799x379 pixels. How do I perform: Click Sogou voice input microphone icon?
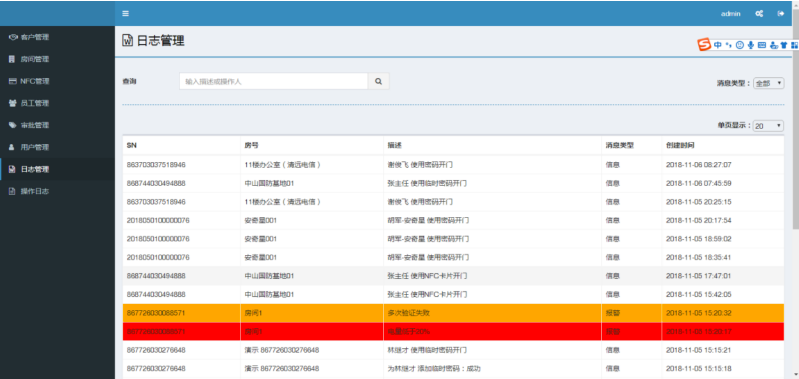pyautogui.click(x=751, y=45)
